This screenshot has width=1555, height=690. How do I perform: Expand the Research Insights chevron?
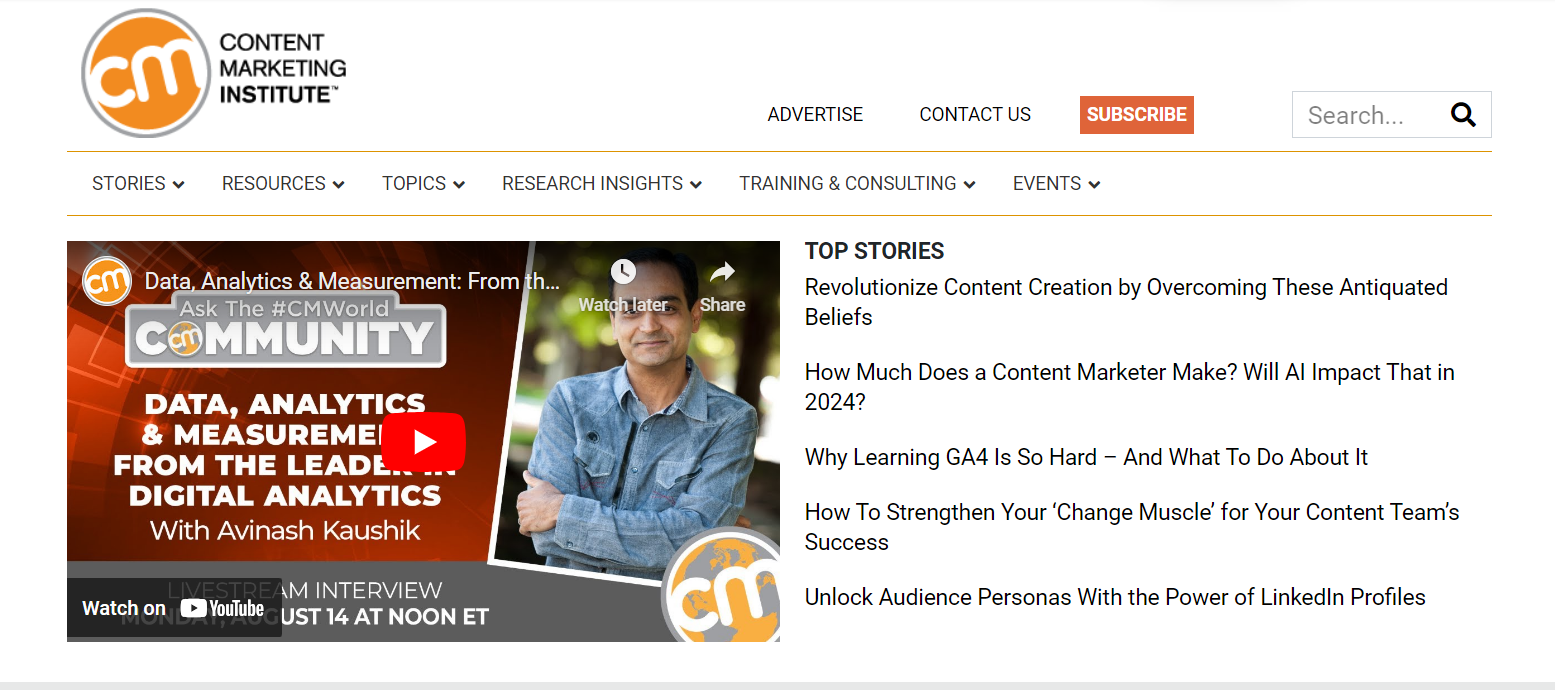coord(696,185)
